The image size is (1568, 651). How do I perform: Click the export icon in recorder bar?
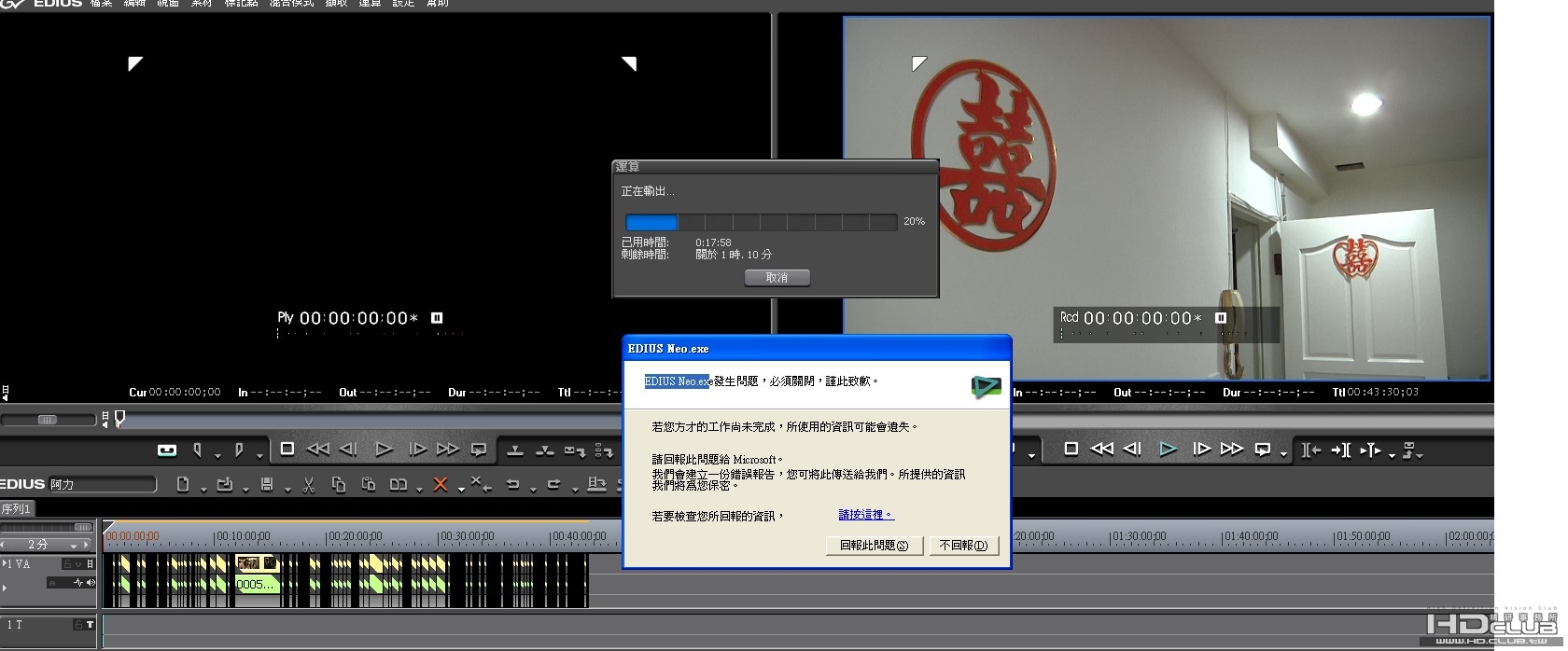(x=1409, y=450)
